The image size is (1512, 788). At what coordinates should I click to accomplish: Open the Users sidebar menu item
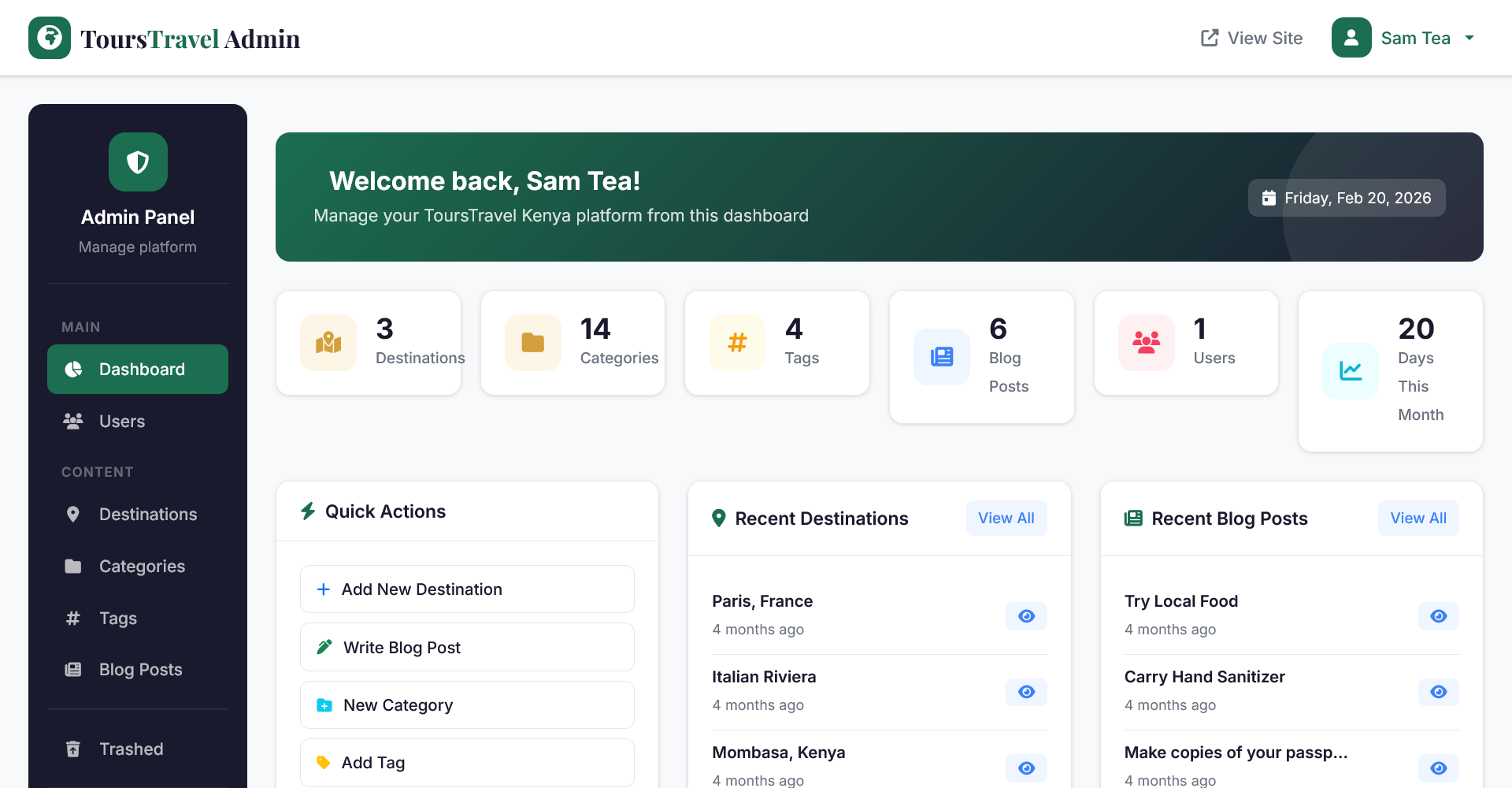coord(138,421)
